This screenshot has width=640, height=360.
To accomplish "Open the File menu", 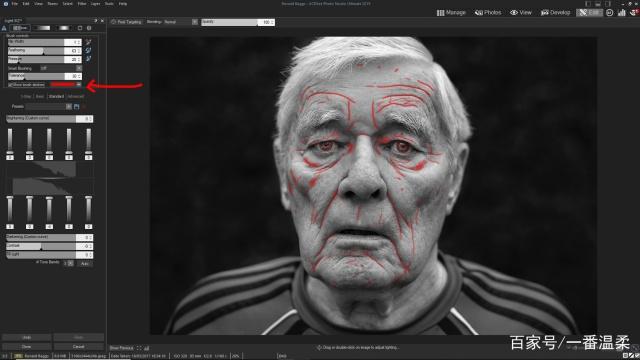I will coord(15,4).
